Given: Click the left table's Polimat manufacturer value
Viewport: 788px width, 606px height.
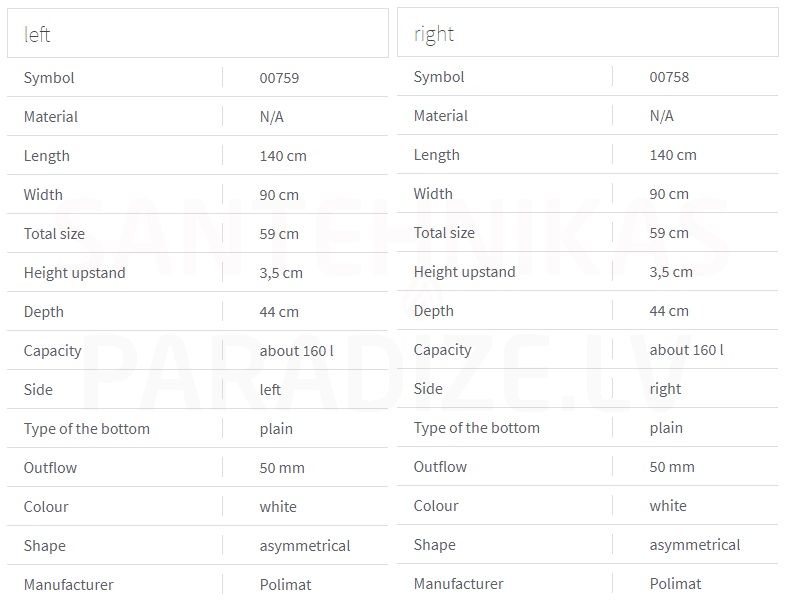Looking at the screenshot, I should pos(285,584).
